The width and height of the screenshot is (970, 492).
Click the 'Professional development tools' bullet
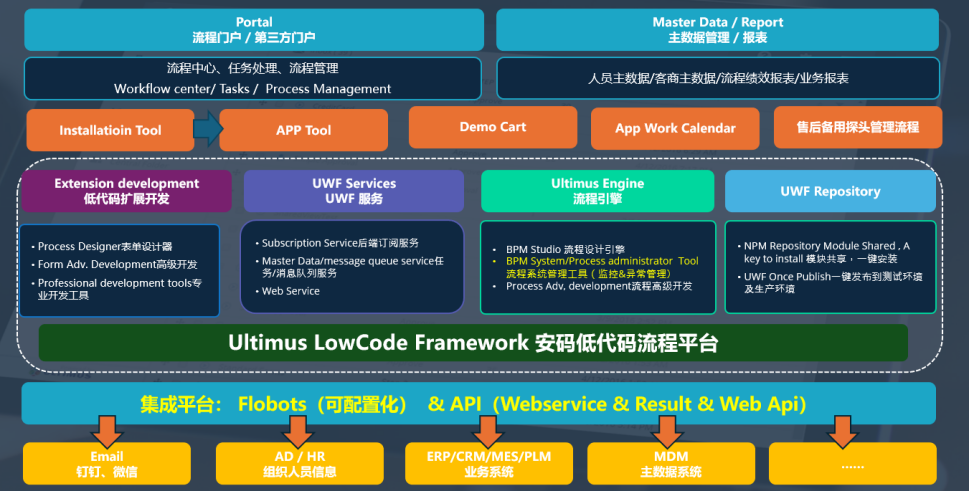click(x=117, y=289)
